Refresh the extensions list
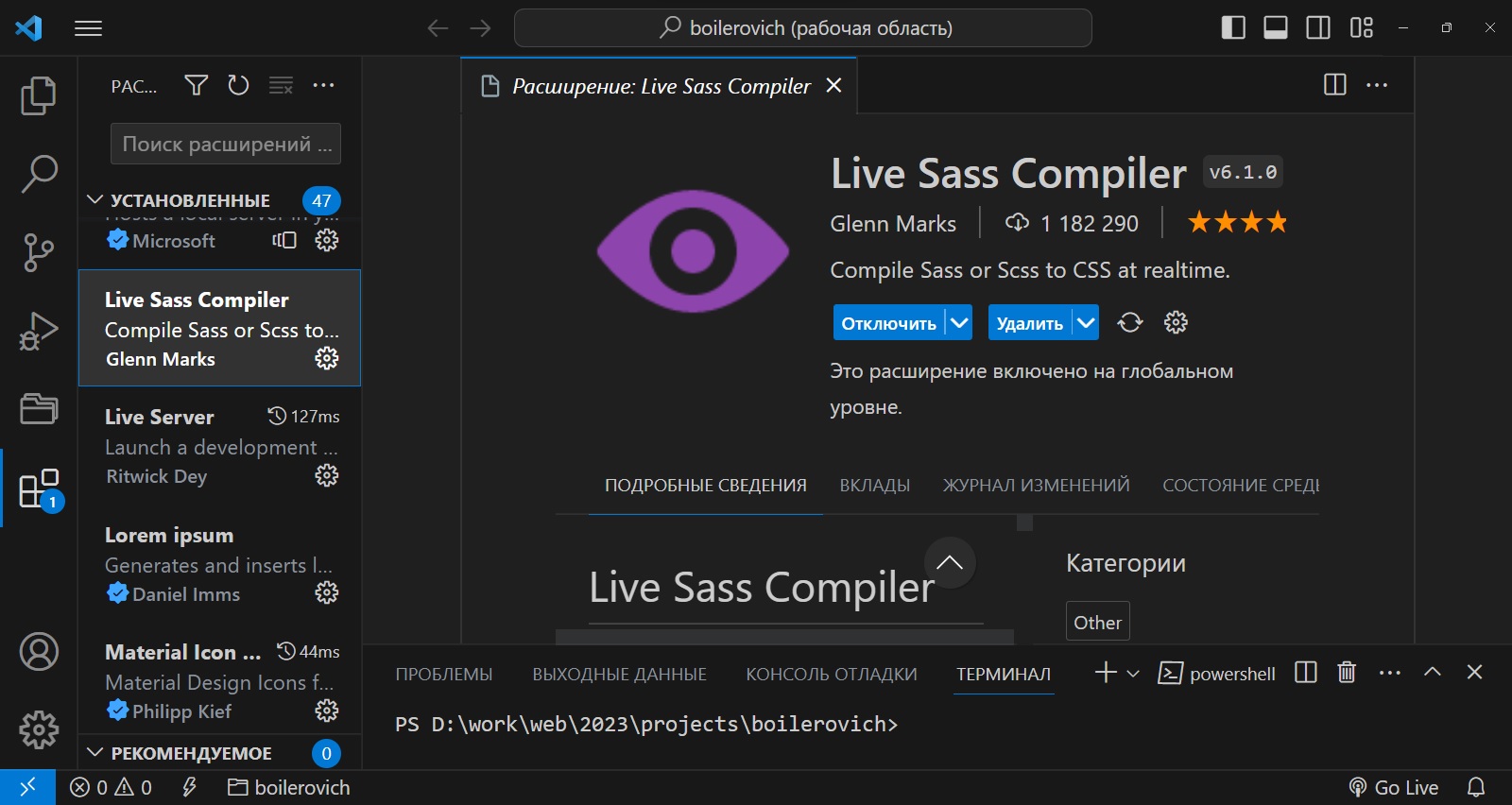 (x=238, y=86)
